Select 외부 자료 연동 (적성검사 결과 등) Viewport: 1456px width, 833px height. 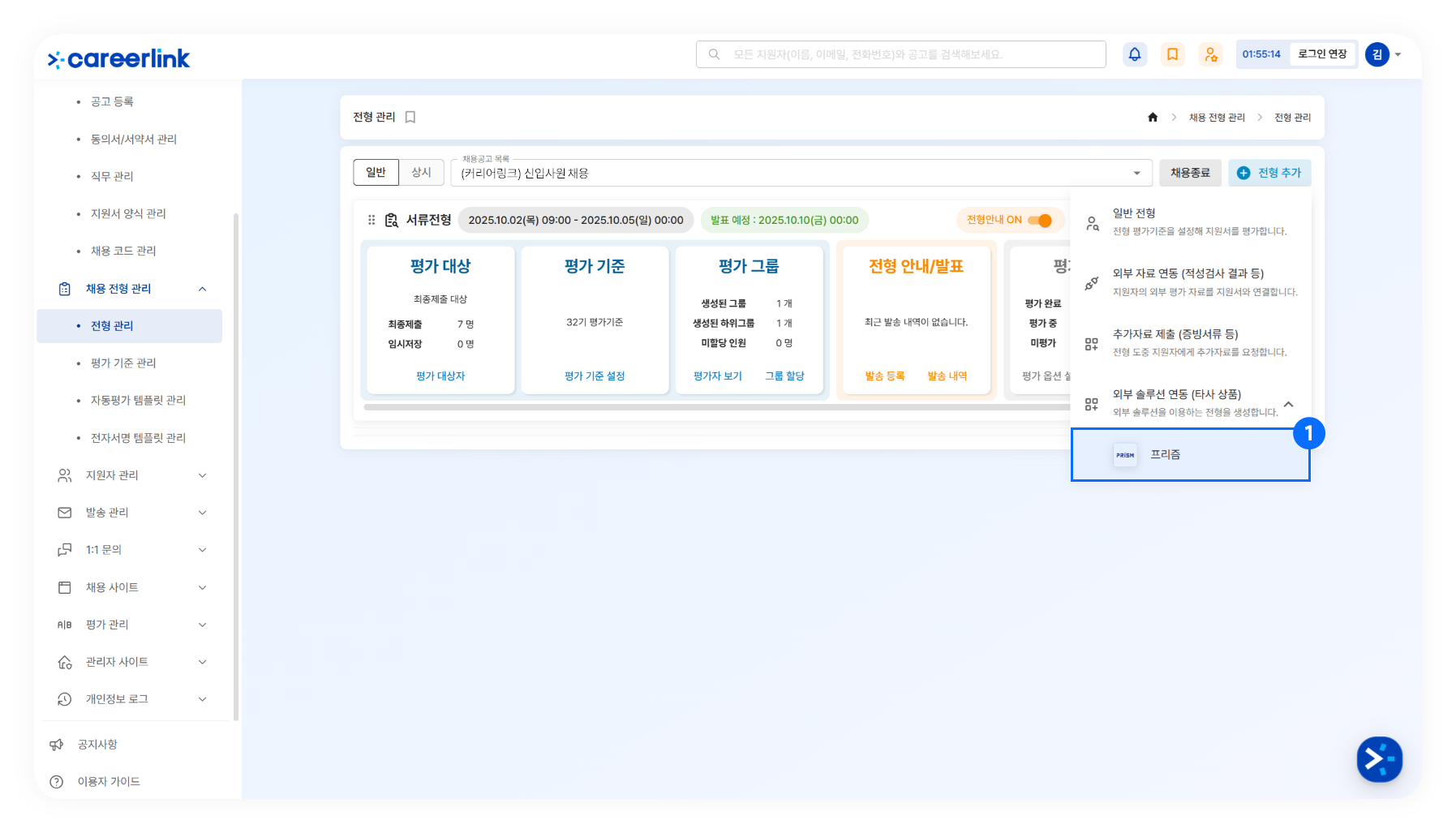pos(1191,282)
